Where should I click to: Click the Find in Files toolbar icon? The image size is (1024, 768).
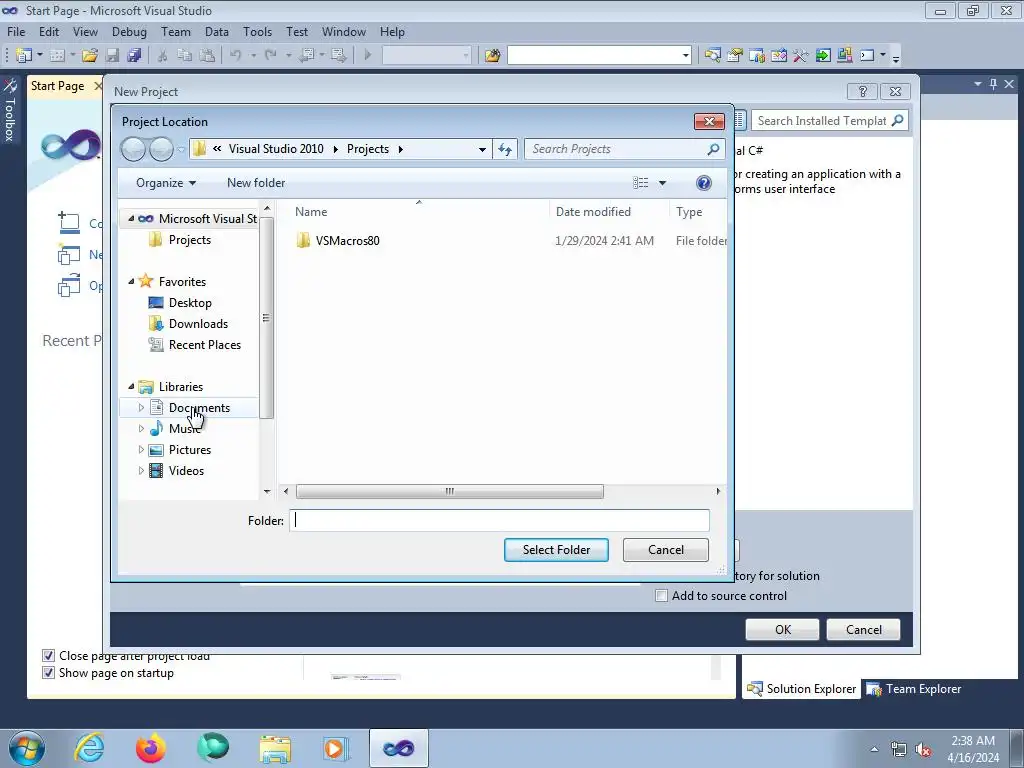[492, 56]
